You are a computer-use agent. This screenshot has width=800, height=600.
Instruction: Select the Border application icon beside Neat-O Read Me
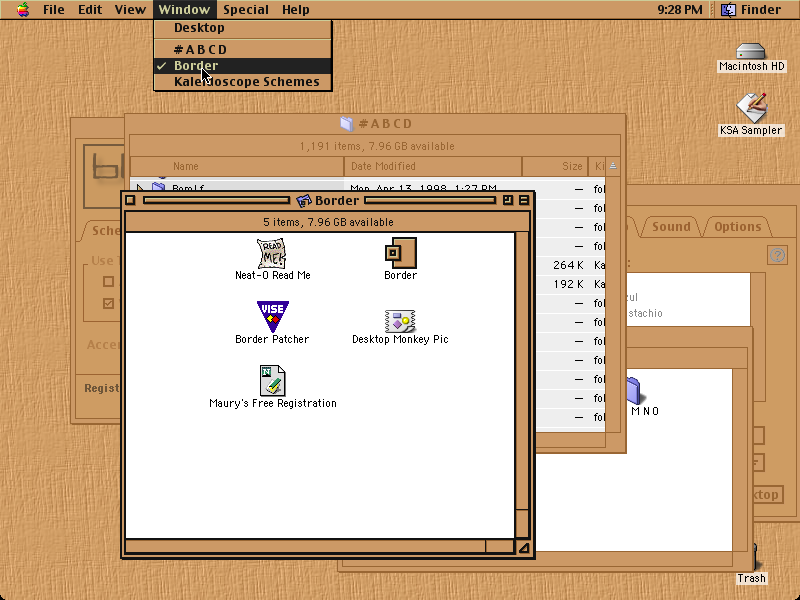pyautogui.click(x=401, y=253)
